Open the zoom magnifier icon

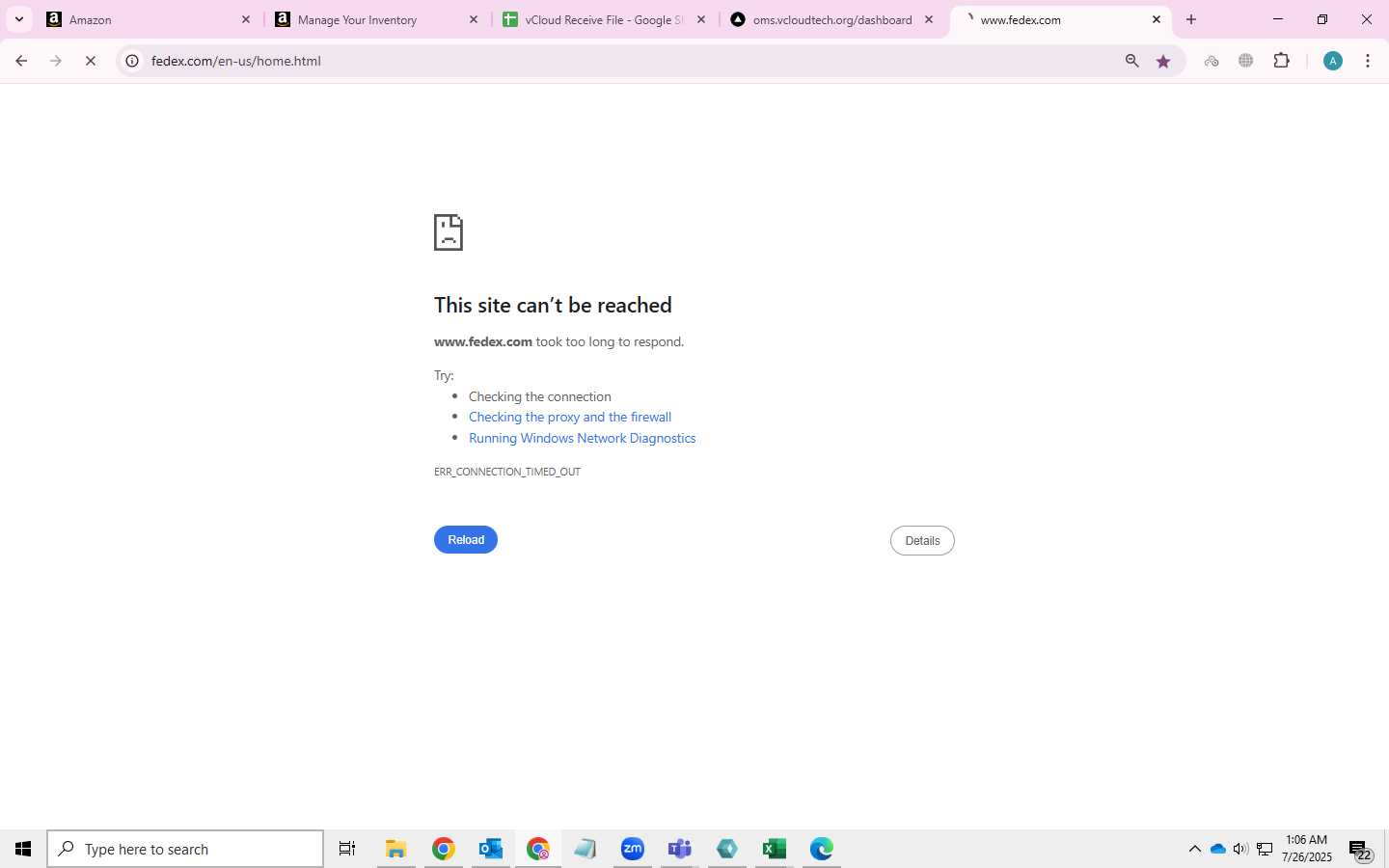click(1131, 61)
